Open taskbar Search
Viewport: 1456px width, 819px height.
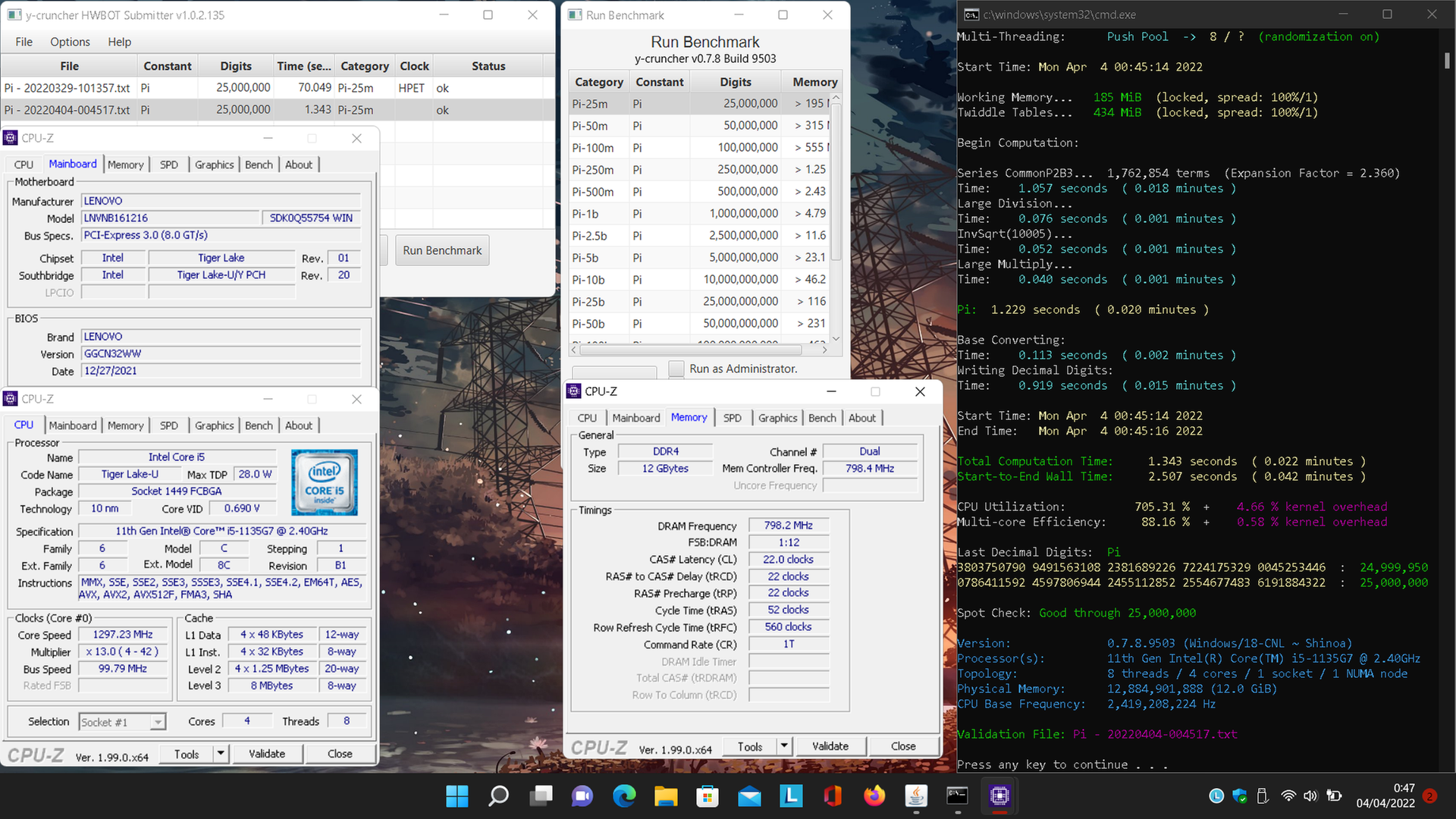(499, 795)
